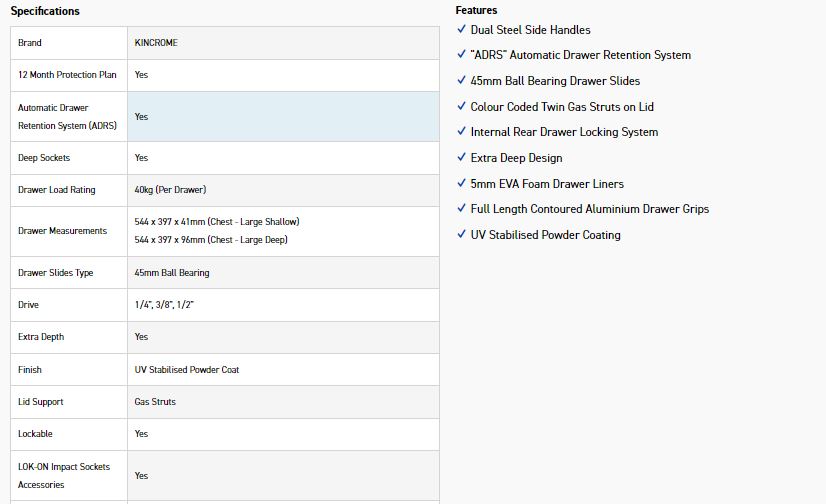Click the tick next to Internal Rear Drawer Locking

[461, 132]
